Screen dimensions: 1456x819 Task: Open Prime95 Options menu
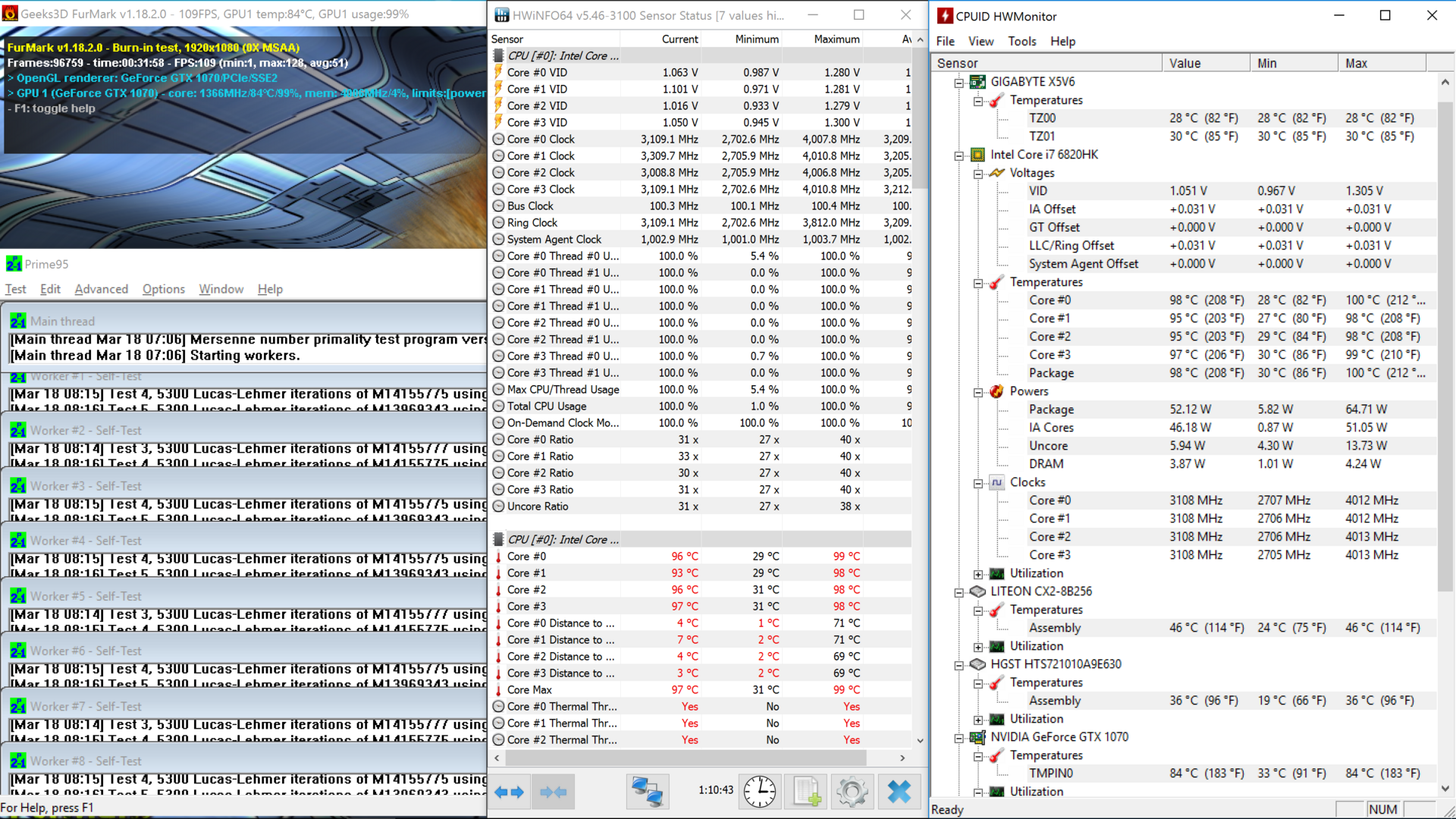point(163,289)
